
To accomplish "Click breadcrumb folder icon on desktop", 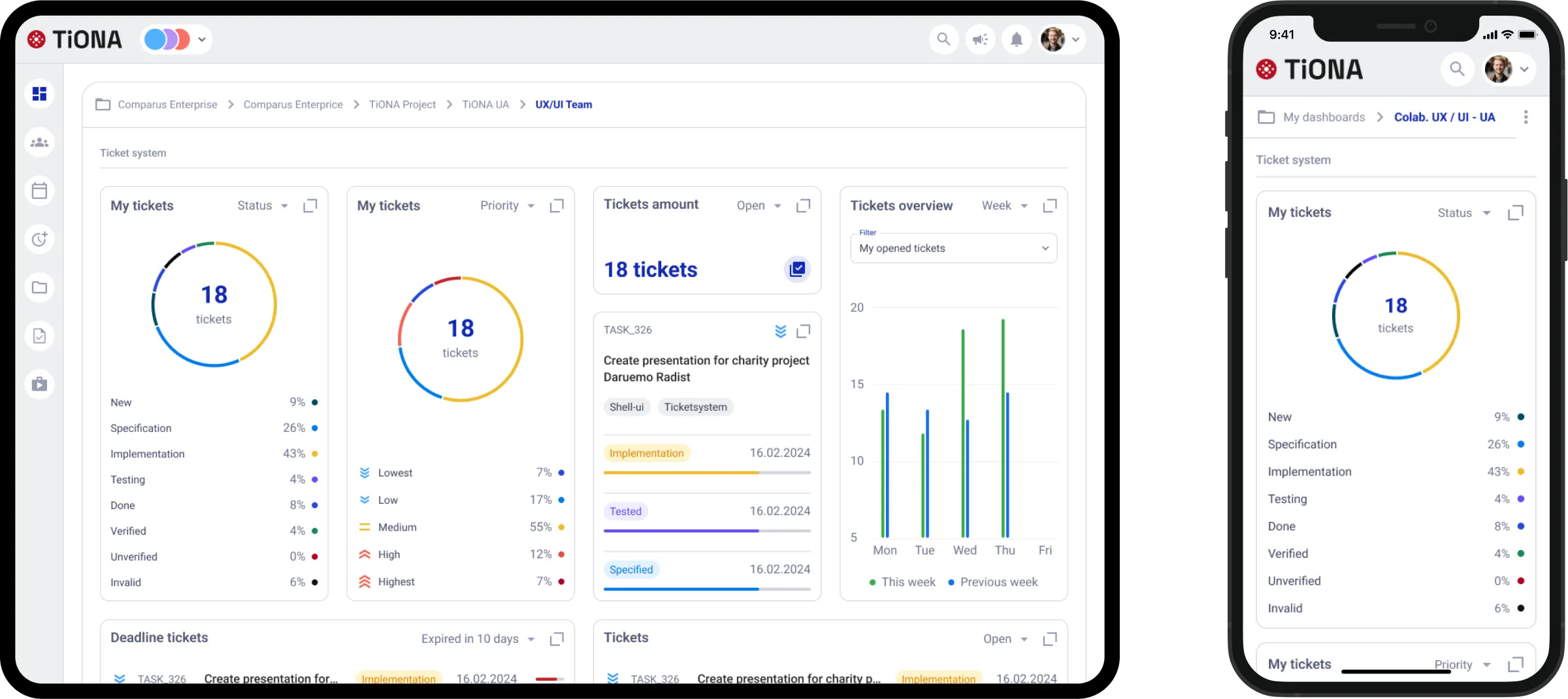I will [x=103, y=104].
